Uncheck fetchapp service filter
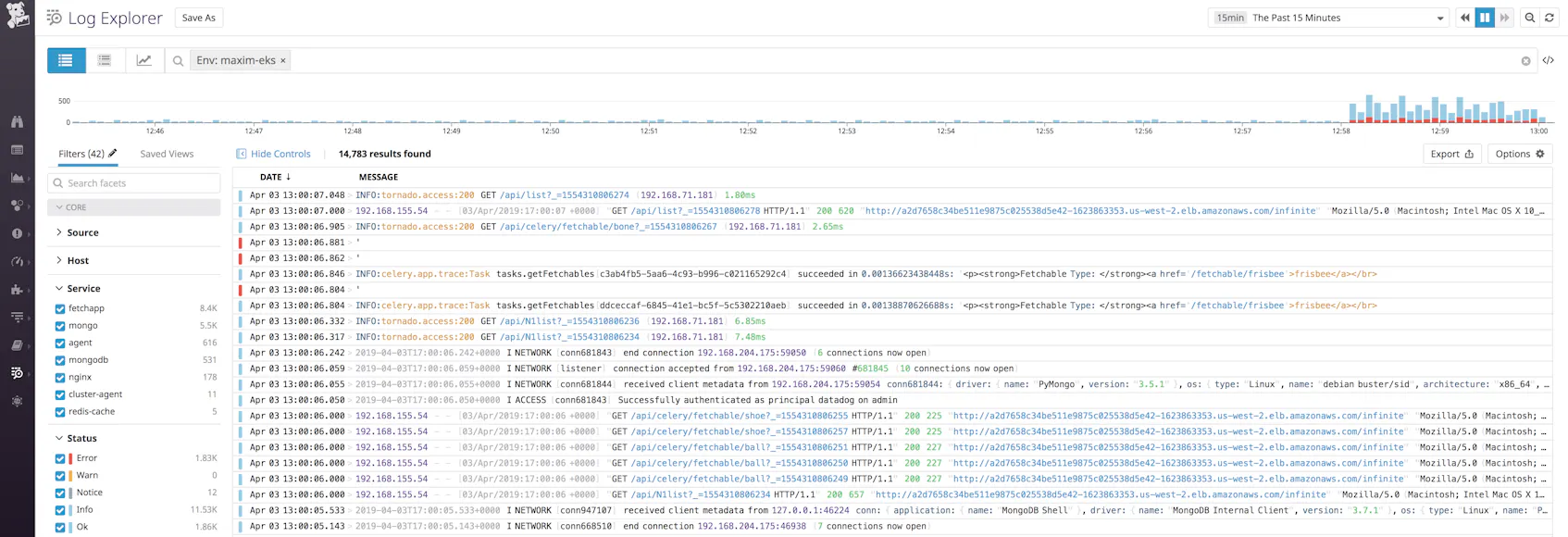Viewport: 1568px width, 537px height. [x=60, y=308]
